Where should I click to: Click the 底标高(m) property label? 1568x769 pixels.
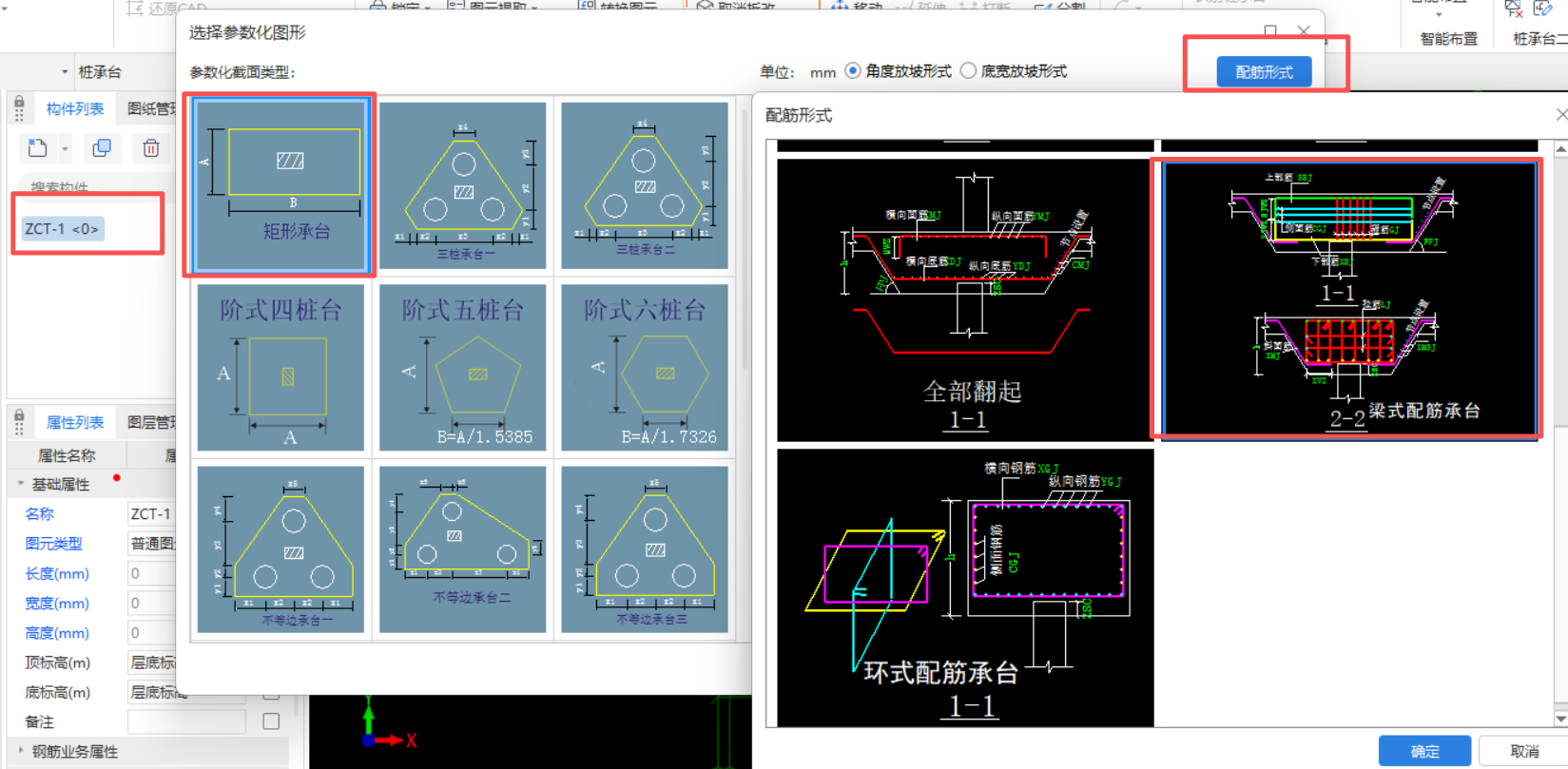57,692
